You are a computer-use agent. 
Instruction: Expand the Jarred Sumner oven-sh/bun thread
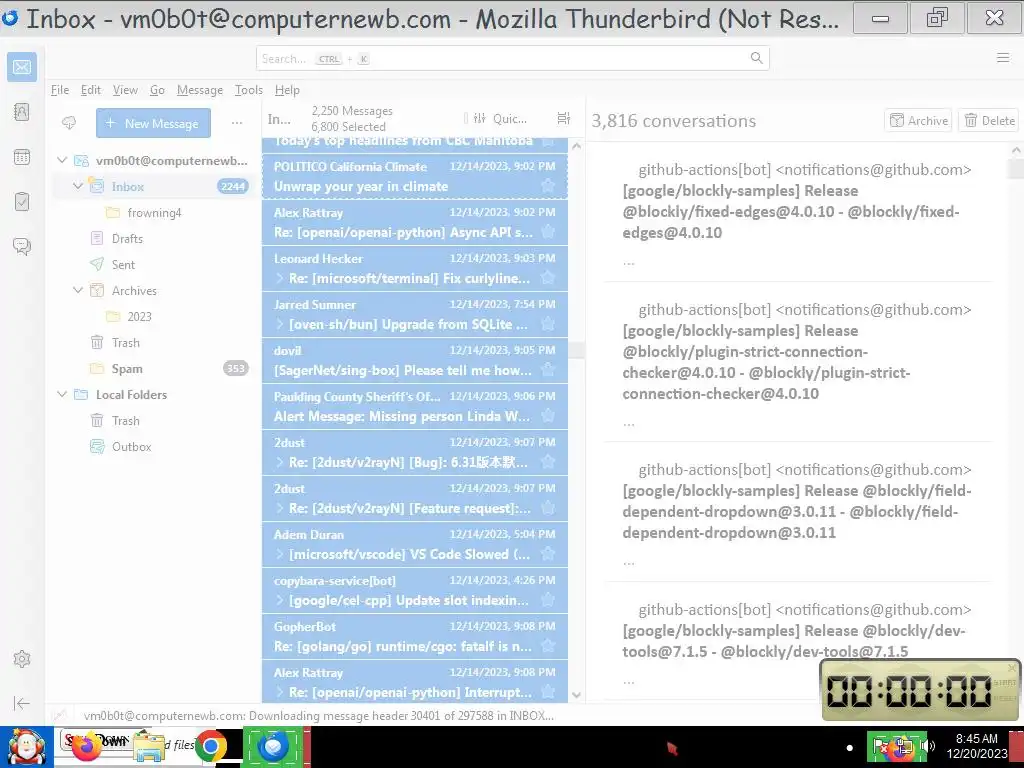coord(280,324)
